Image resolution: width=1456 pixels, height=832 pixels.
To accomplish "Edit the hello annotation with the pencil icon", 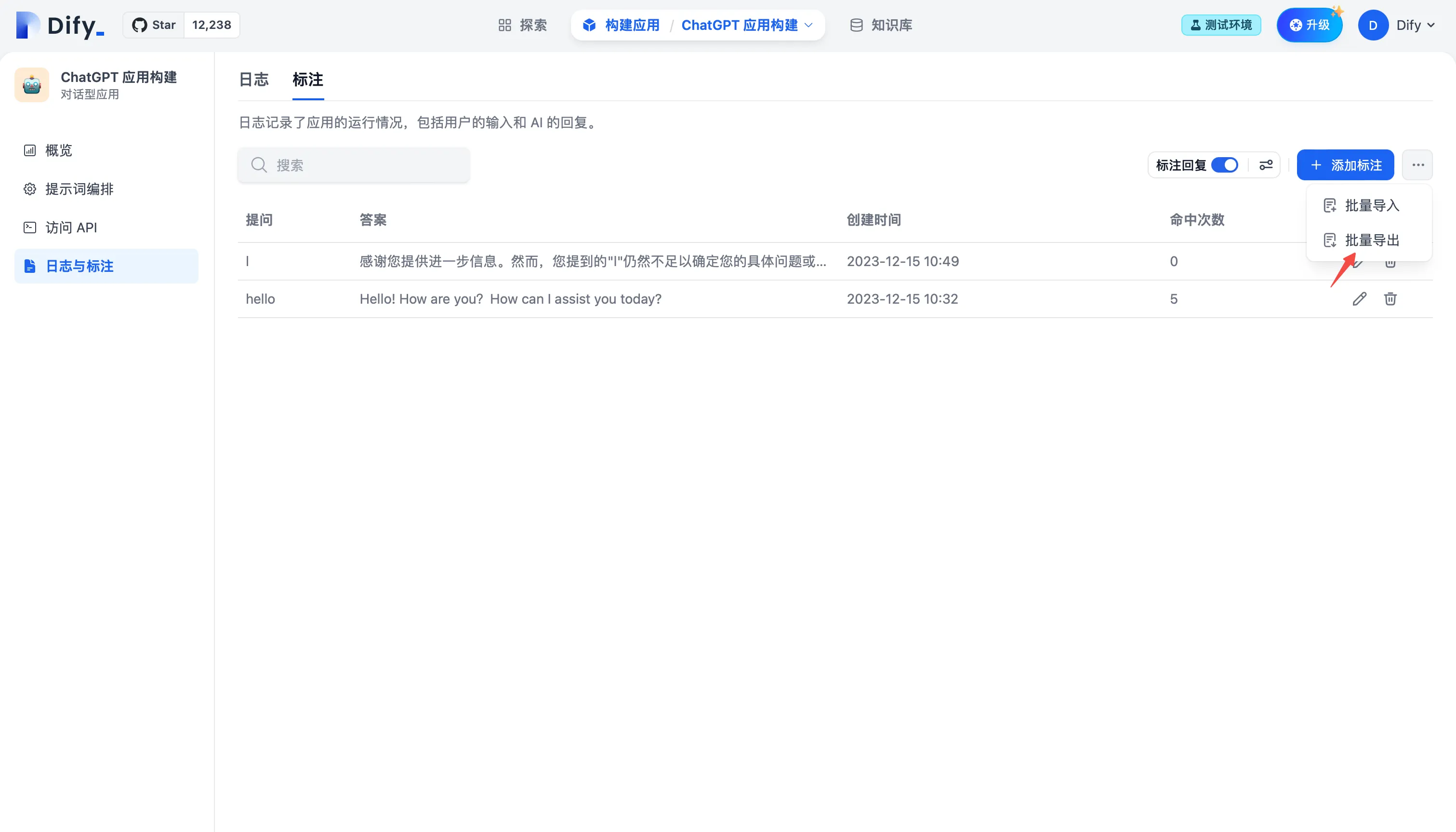I will 1360,299.
